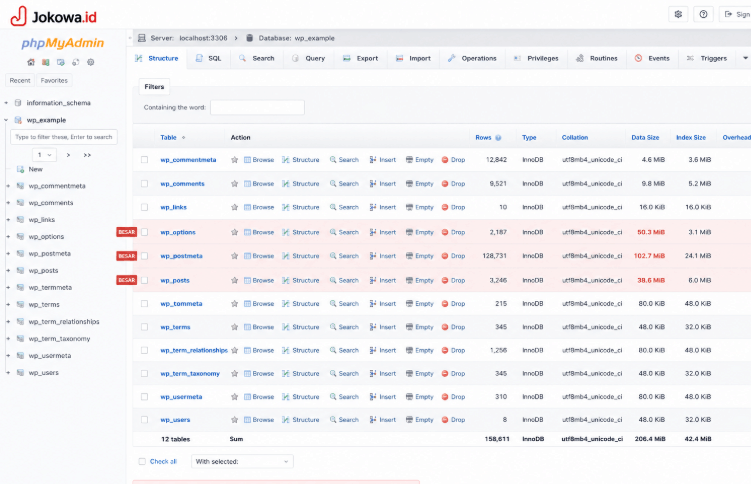This screenshot has width=751, height=484.
Task: Enable the Check all checkbox
Action: (x=142, y=461)
